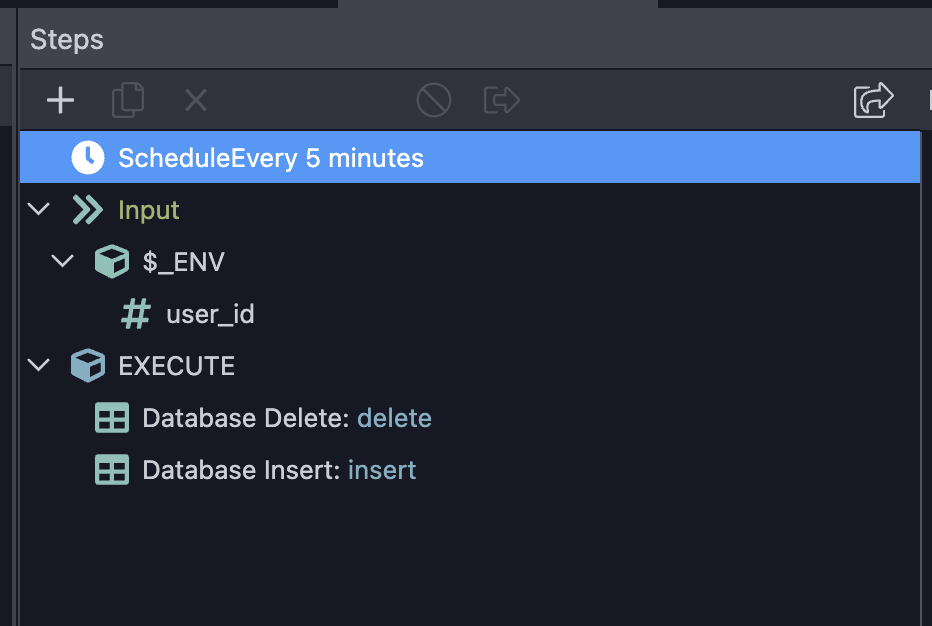Viewport: 932px width, 626px height.
Task: Collapse the EXECUTE node
Action: pos(39,365)
